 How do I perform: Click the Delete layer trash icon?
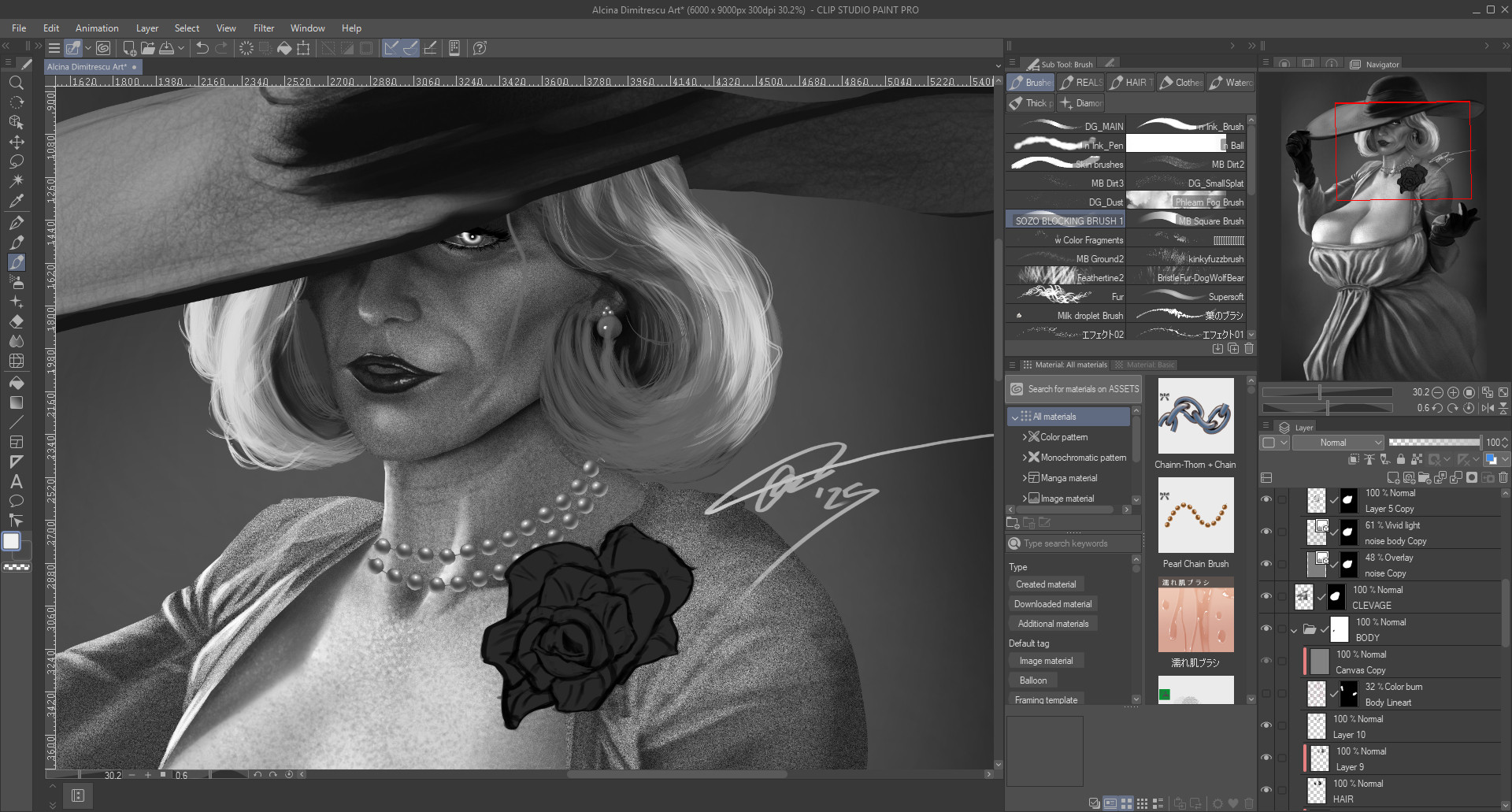(1503, 477)
